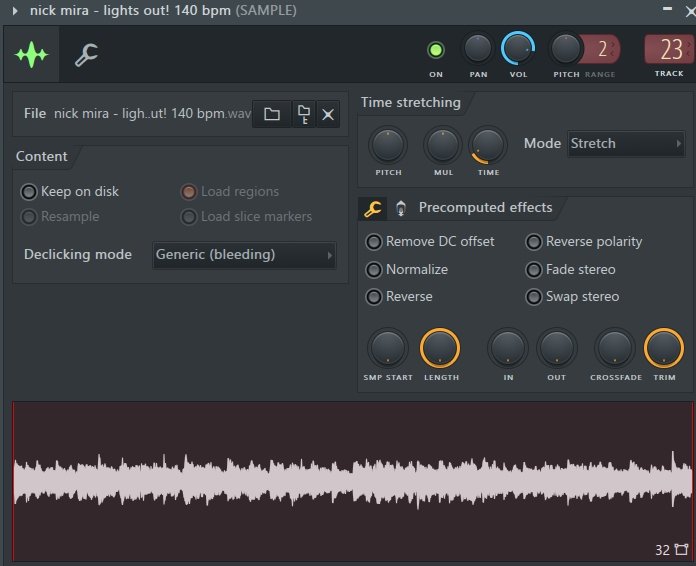Open the channel options menu arrow
The width and height of the screenshot is (696, 566).
pyautogui.click(x=15, y=11)
